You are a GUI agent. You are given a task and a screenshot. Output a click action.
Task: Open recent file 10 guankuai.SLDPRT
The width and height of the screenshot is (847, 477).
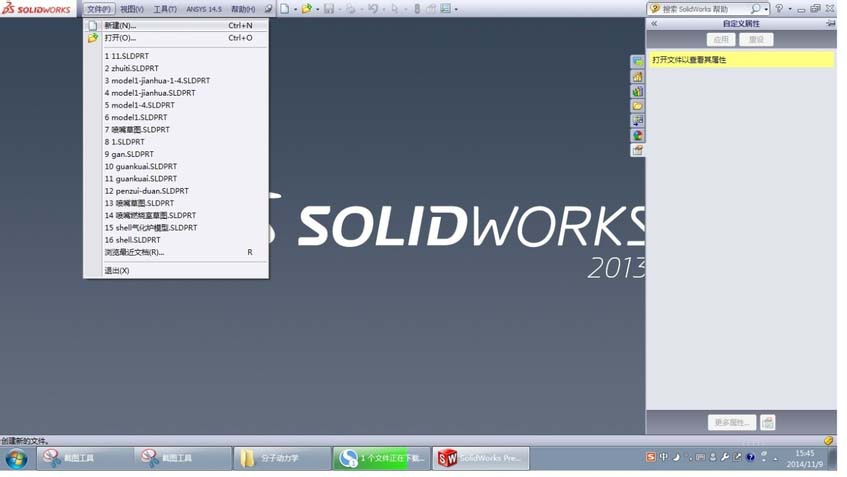pyautogui.click(x=176, y=166)
